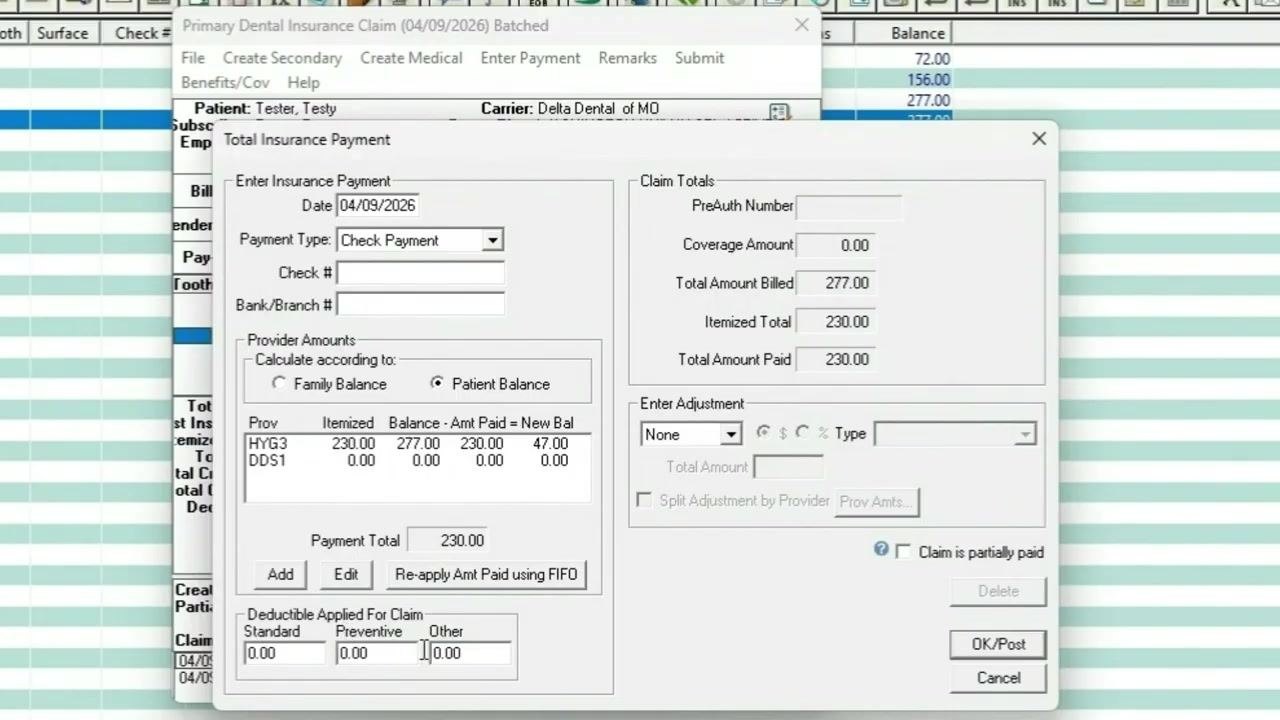Click the Itemized Total value 230.00
1280x720 pixels.
835,322
